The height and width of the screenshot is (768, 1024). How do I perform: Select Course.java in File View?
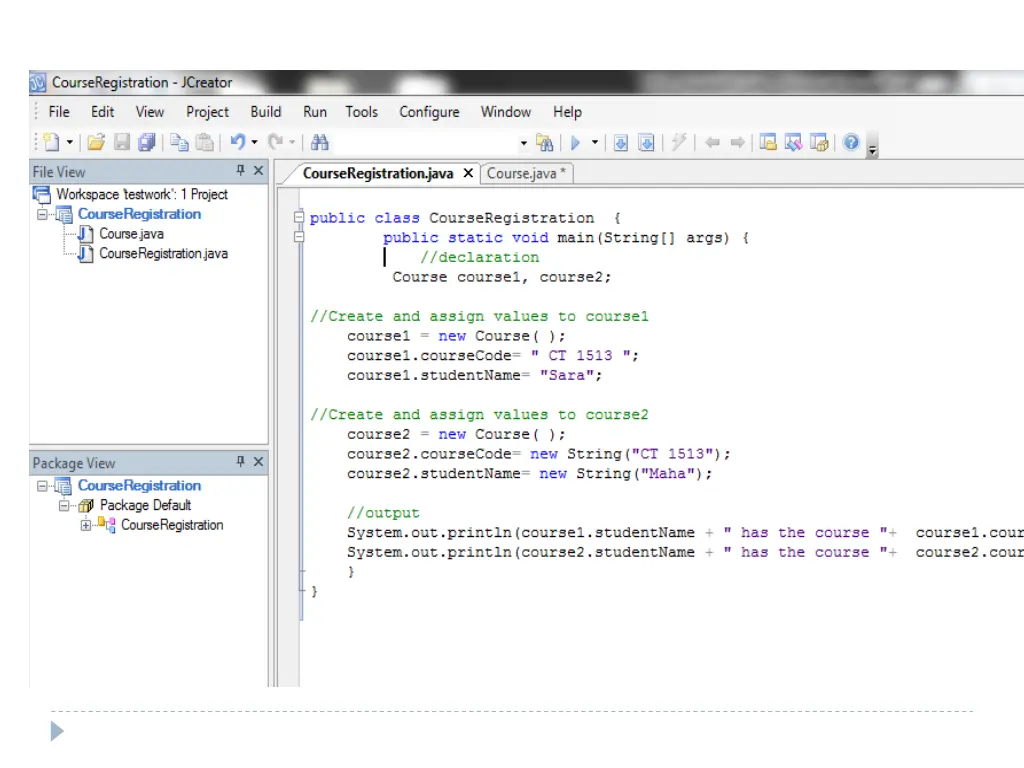131,234
